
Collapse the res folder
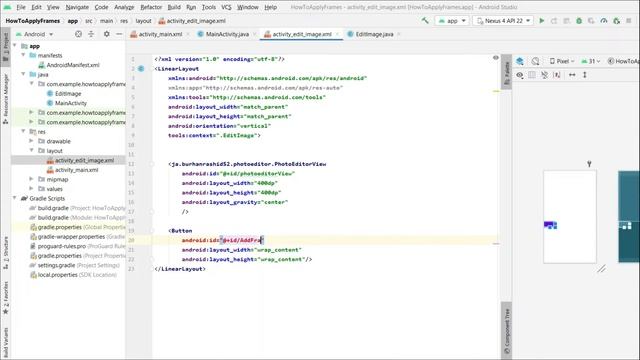click(x=24, y=131)
